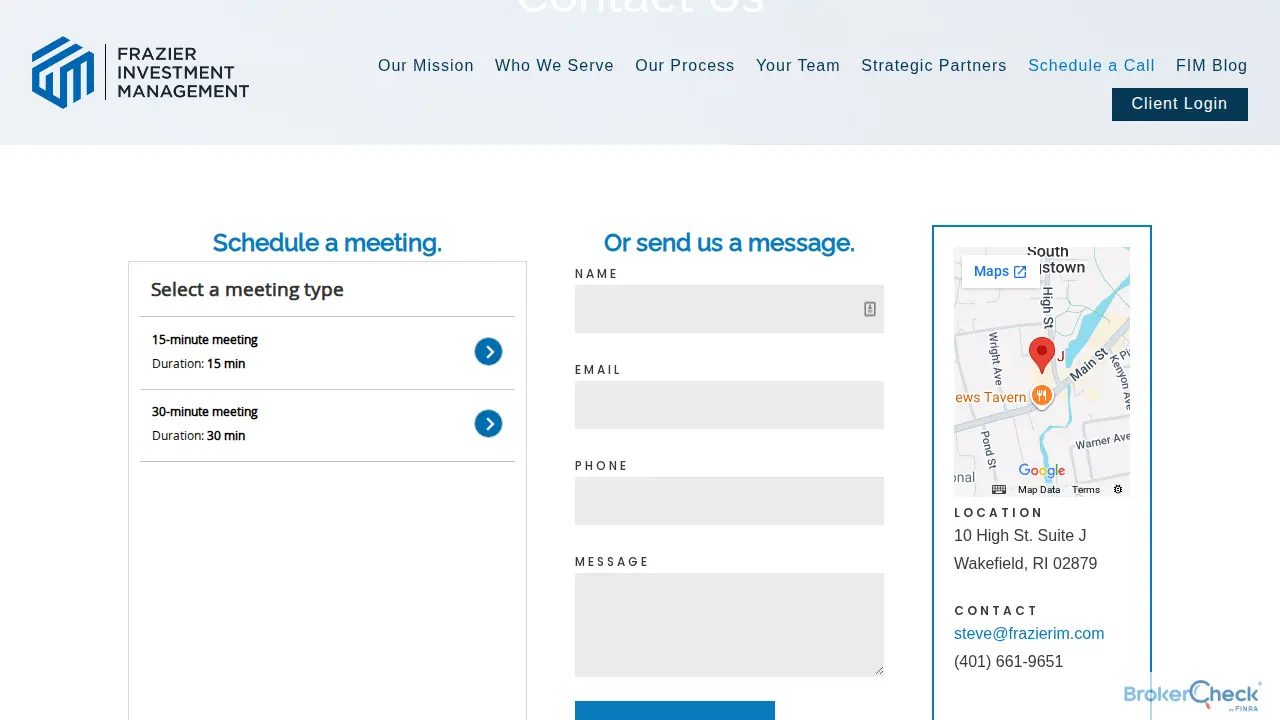This screenshot has width=1280, height=720.
Task: Click the restaurant marker for the Tavern
Action: click(1042, 397)
